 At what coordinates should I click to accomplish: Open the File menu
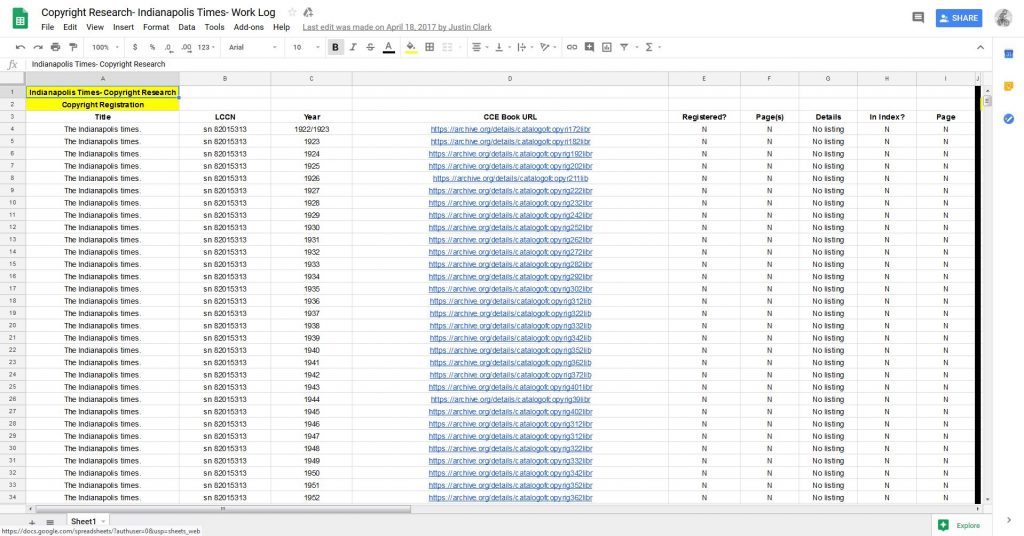tap(48, 27)
